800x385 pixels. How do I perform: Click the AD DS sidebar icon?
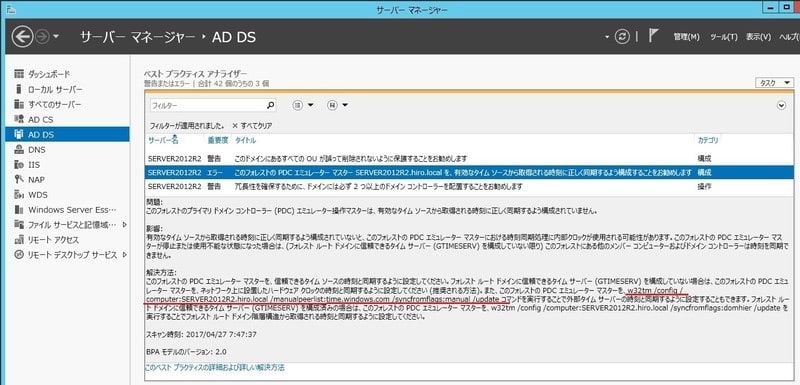click(x=19, y=135)
